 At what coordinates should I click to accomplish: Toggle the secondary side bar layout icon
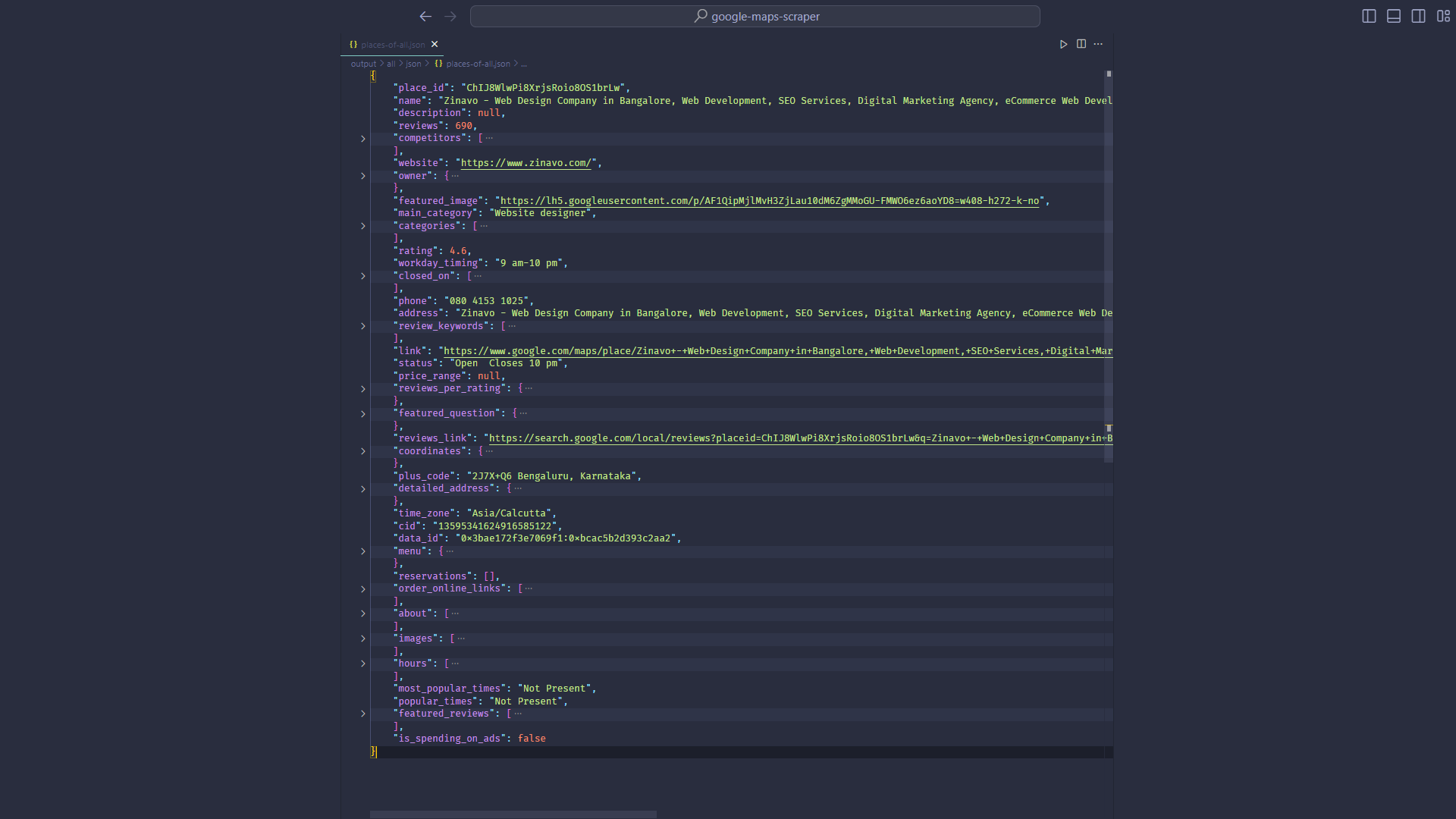1418,16
